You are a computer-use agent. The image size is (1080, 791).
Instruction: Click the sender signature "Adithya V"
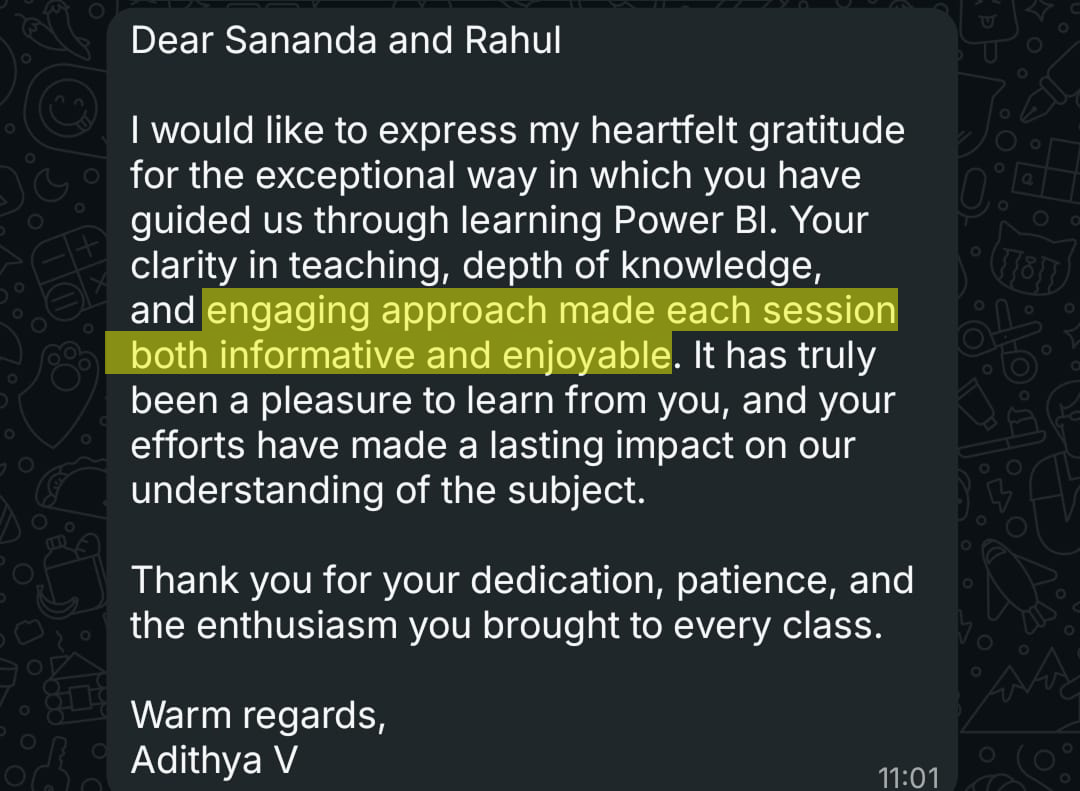click(214, 760)
